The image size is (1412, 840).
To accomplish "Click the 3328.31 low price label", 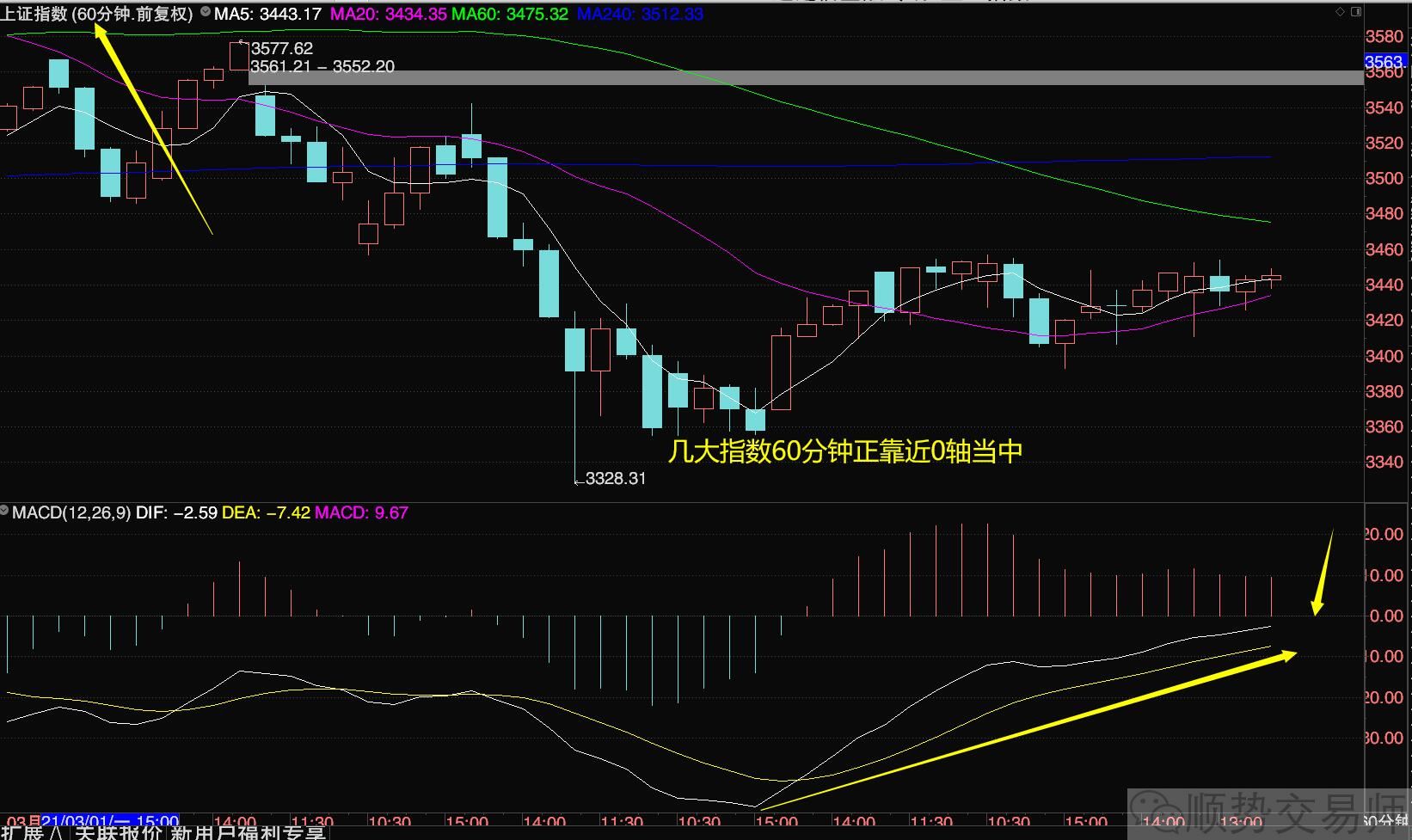I will (x=616, y=478).
